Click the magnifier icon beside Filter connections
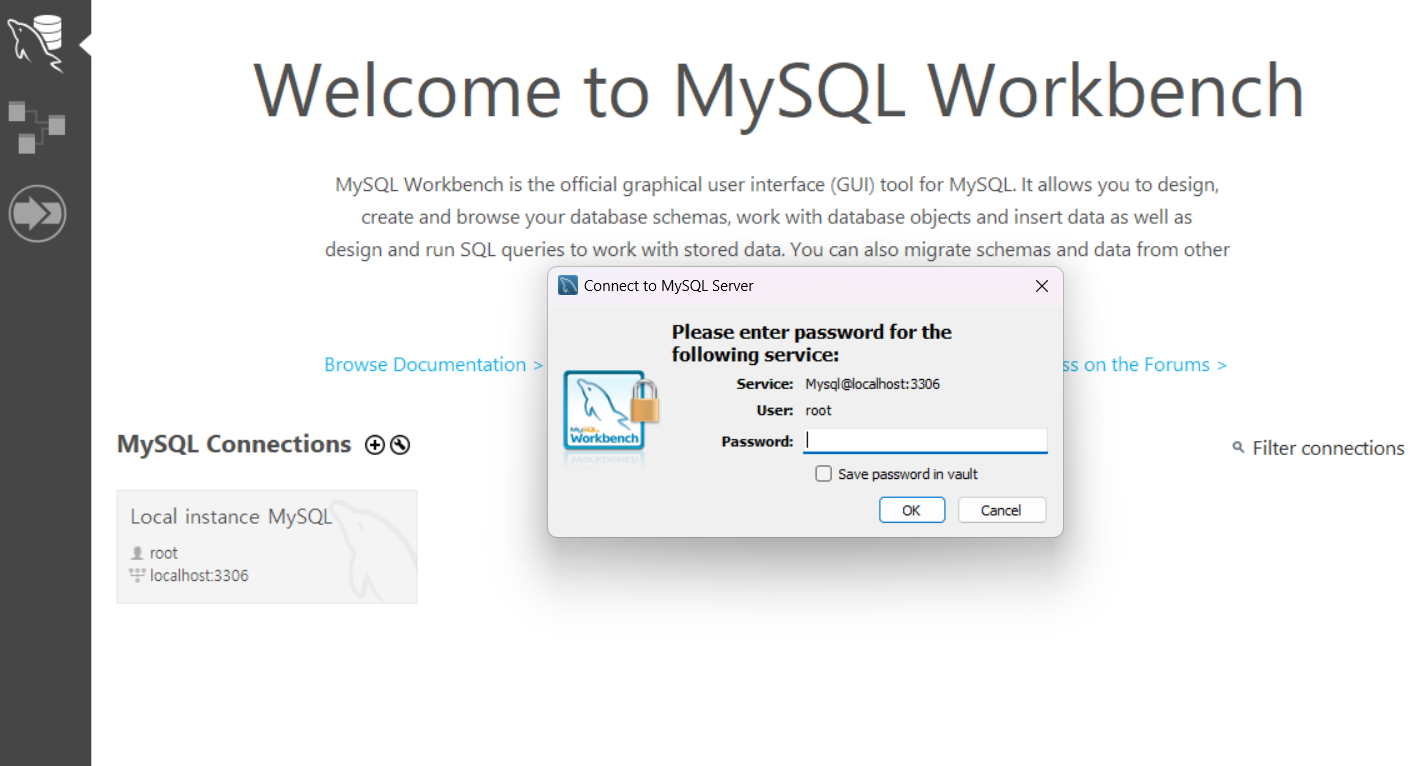This screenshot has width=1415, height=766. click(x=1238, y=448)
